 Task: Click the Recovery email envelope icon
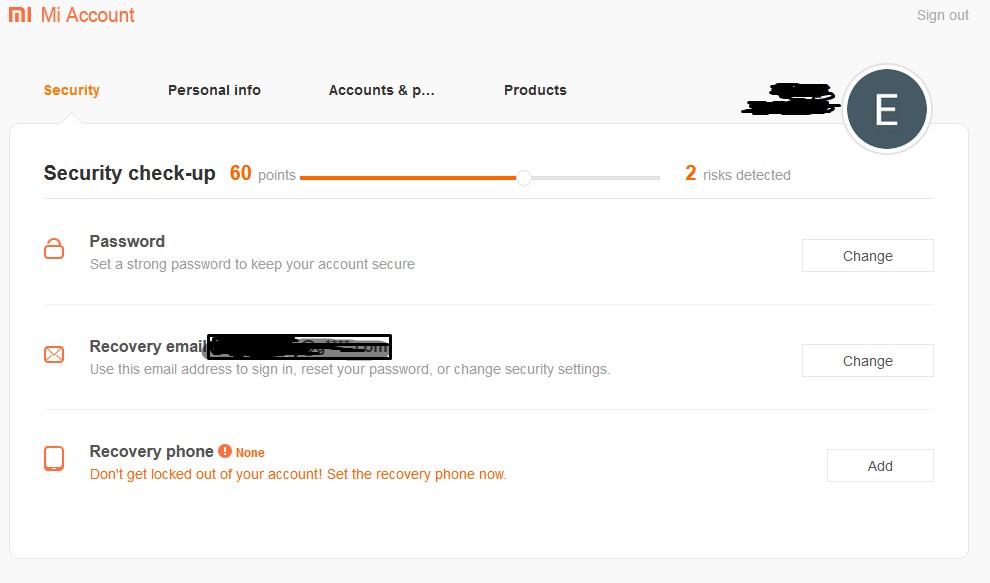click(54, 354)
